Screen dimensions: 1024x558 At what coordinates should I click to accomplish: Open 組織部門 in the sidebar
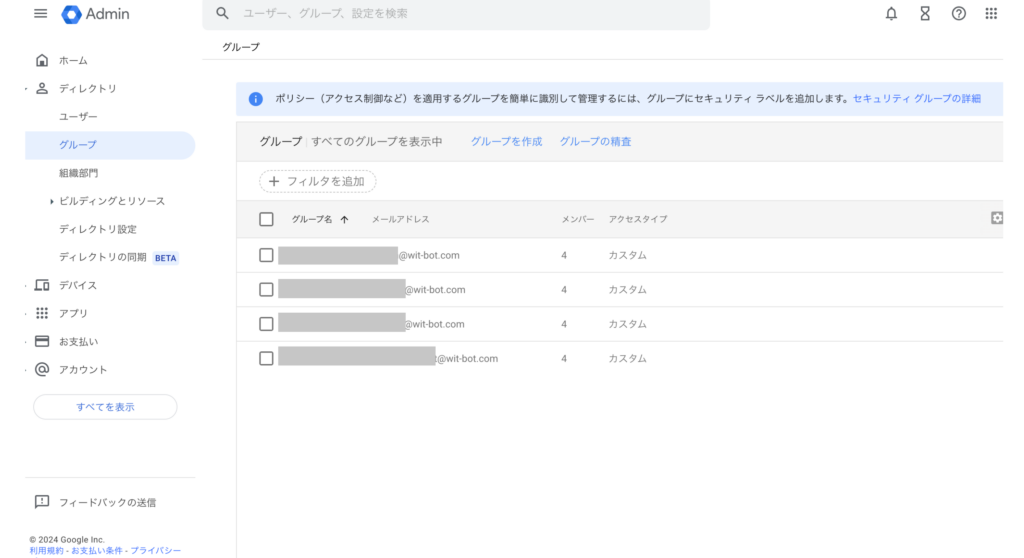coord(78,173)
